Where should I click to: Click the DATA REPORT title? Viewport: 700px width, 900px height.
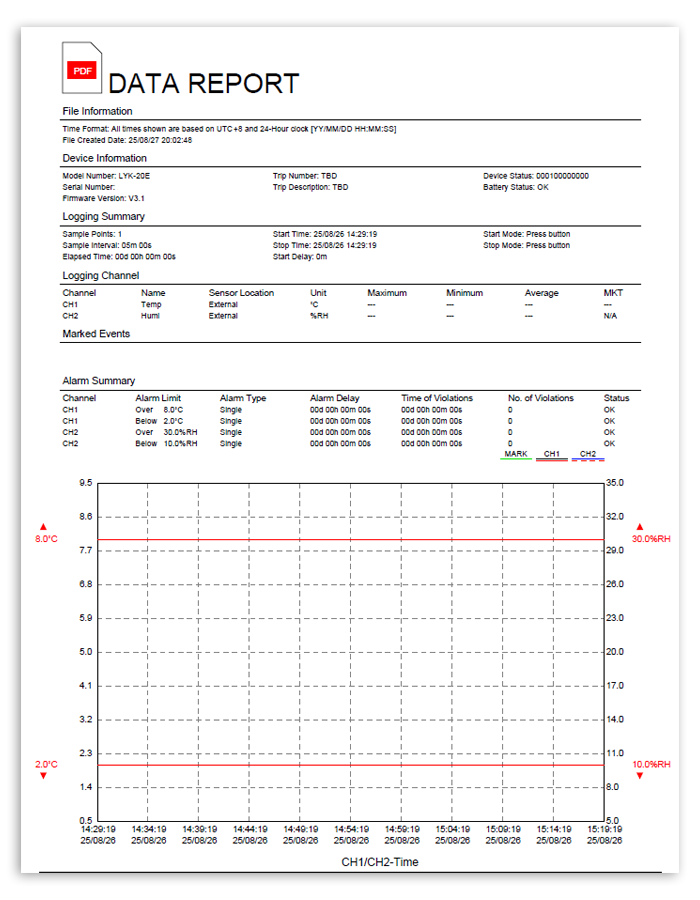pos(203,83)
